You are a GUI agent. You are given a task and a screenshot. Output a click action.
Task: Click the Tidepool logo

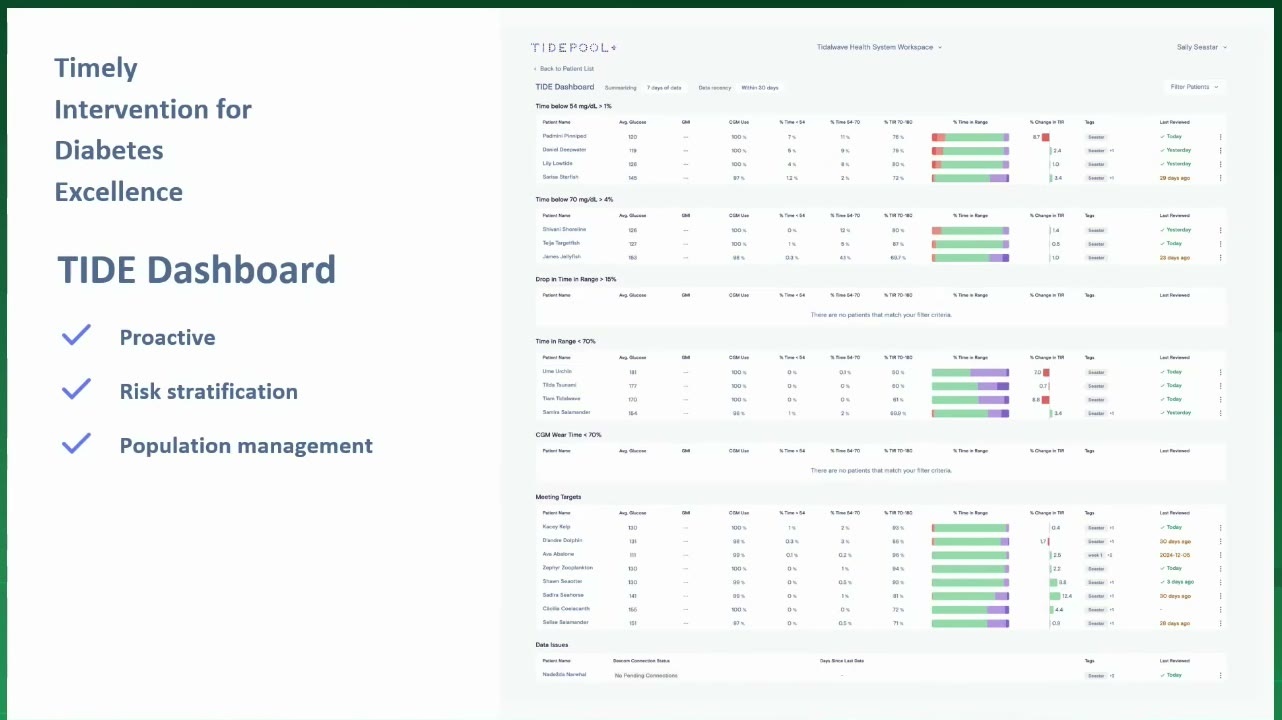tap(574, 47)
